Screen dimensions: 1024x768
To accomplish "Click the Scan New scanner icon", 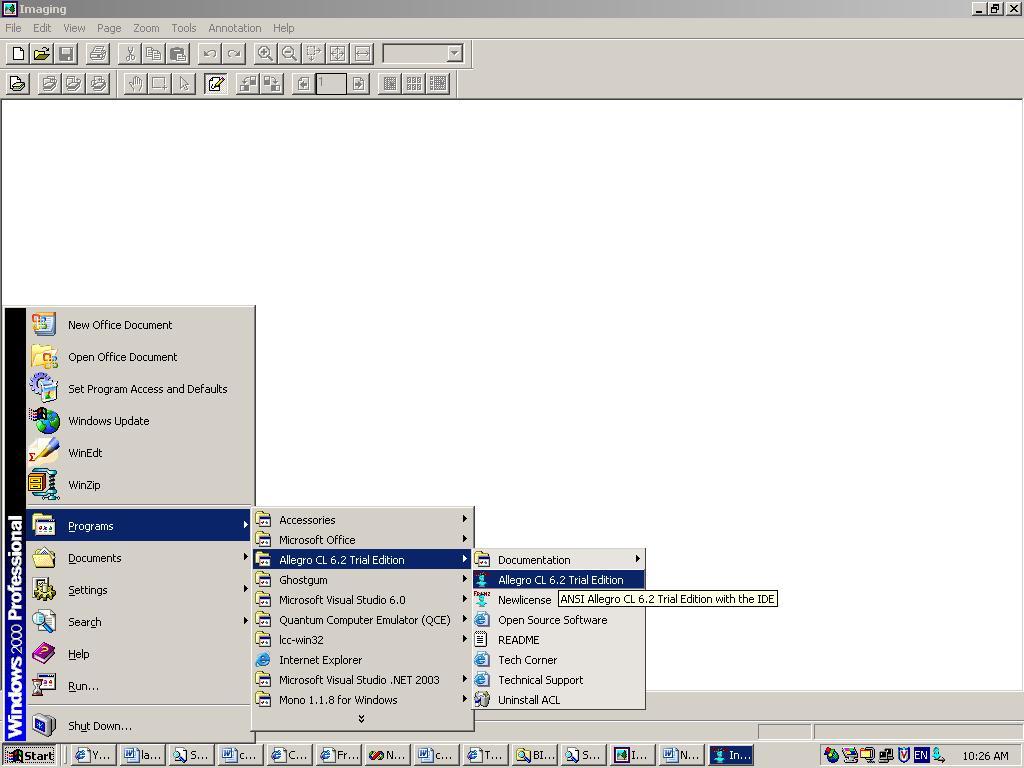I will pyautogui.click(x=18, y=84).
